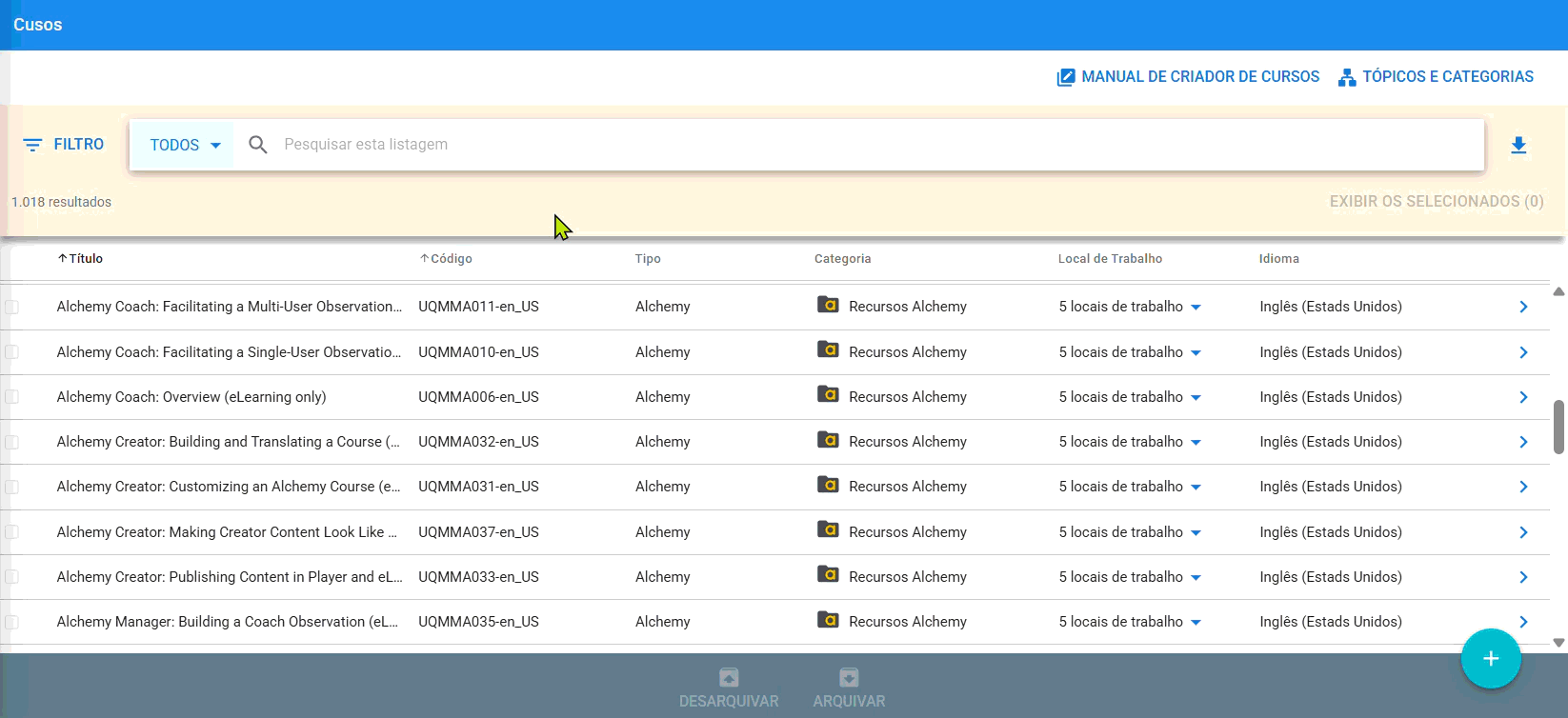Open Alchemy Manager: Building a Coach Observation course
This screenshot has width=1568, height=718.
[228, 622]
